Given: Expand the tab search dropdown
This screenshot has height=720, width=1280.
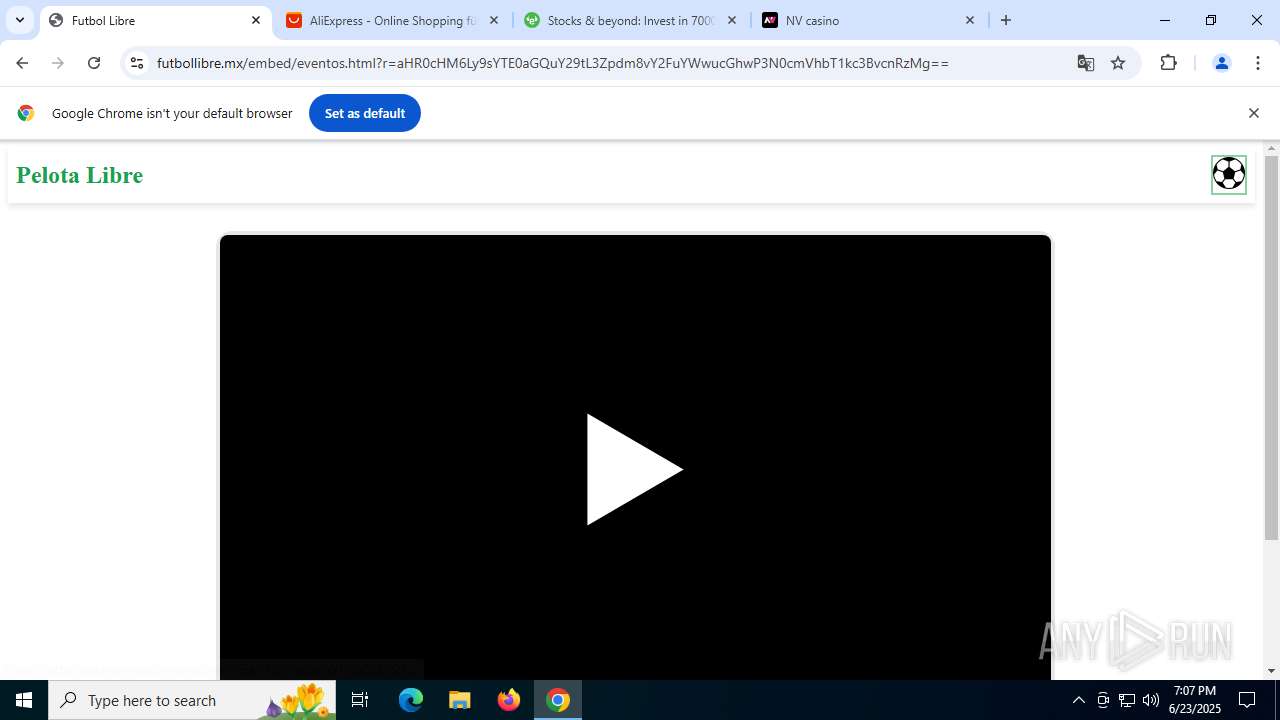Looking at the screenshot, I should [19, 20].
